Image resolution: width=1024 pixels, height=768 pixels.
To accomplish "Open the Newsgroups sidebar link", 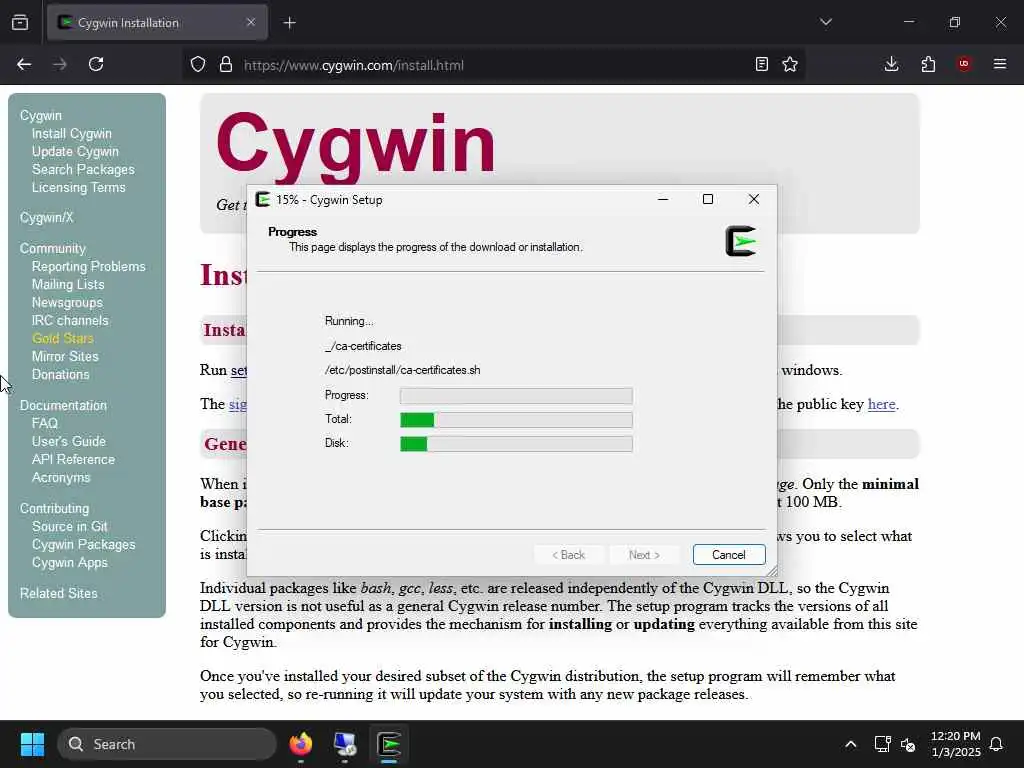I will (67, 302).
